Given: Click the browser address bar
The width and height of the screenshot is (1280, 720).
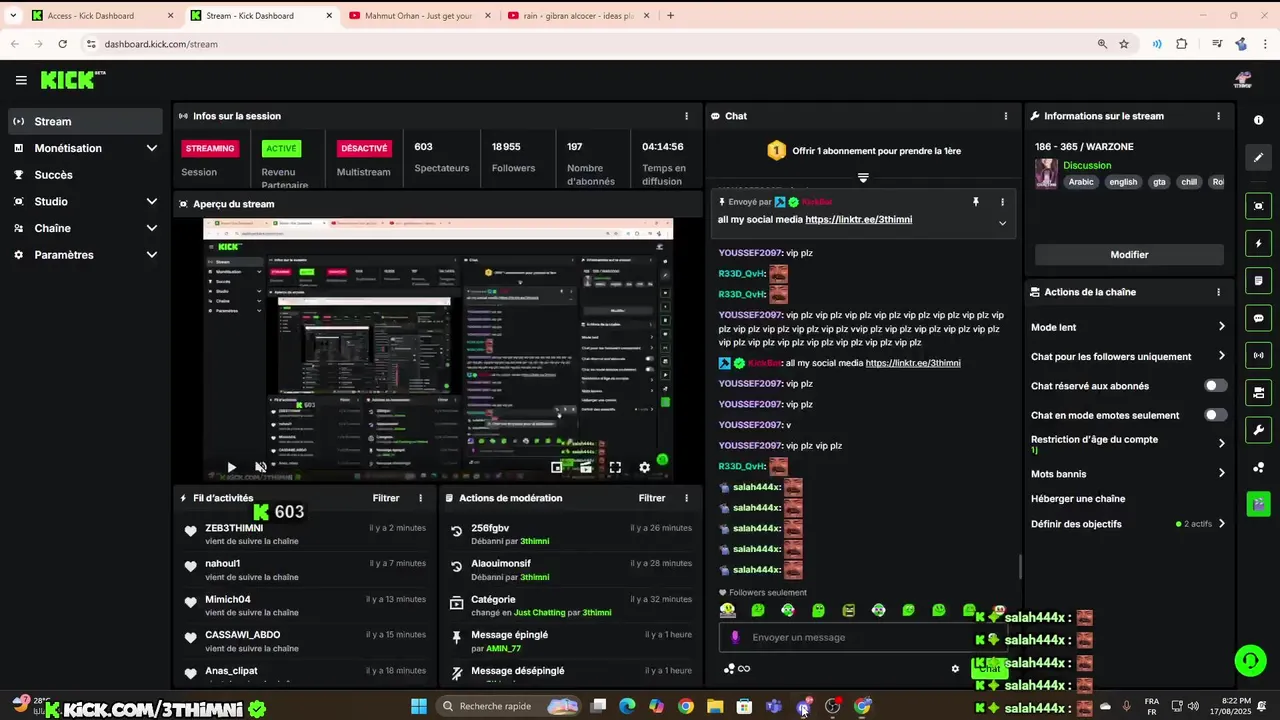Looking at the screenshot, I should pos(590,44).
